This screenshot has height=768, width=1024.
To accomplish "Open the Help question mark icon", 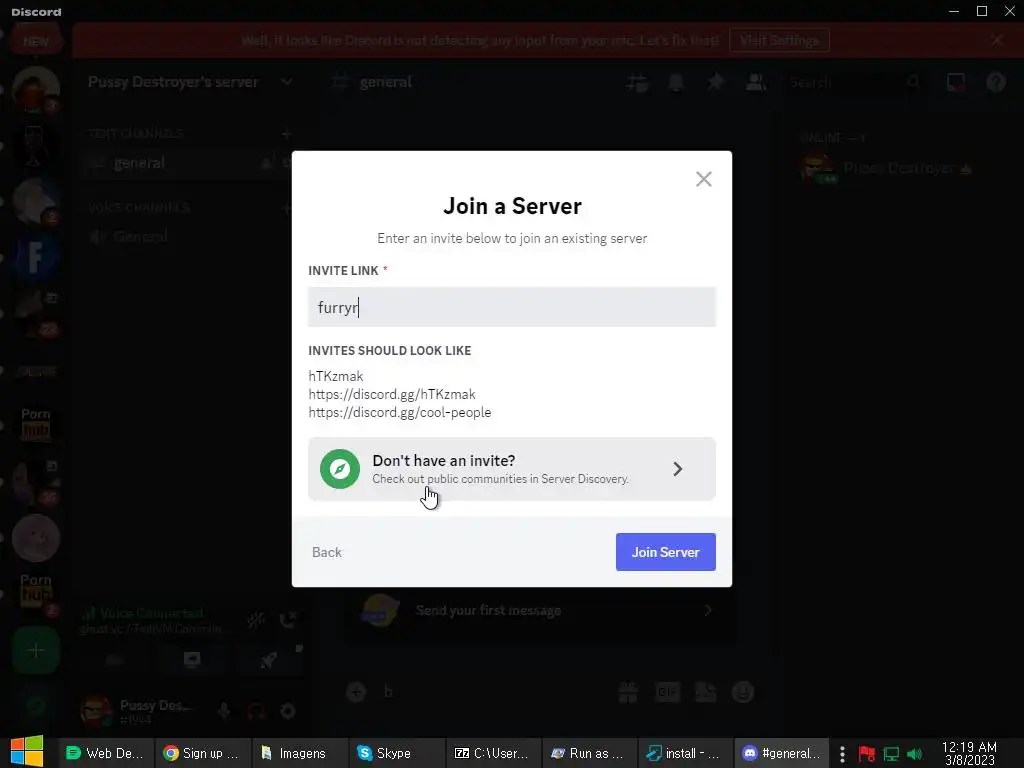I will click(x=996, y=82).
